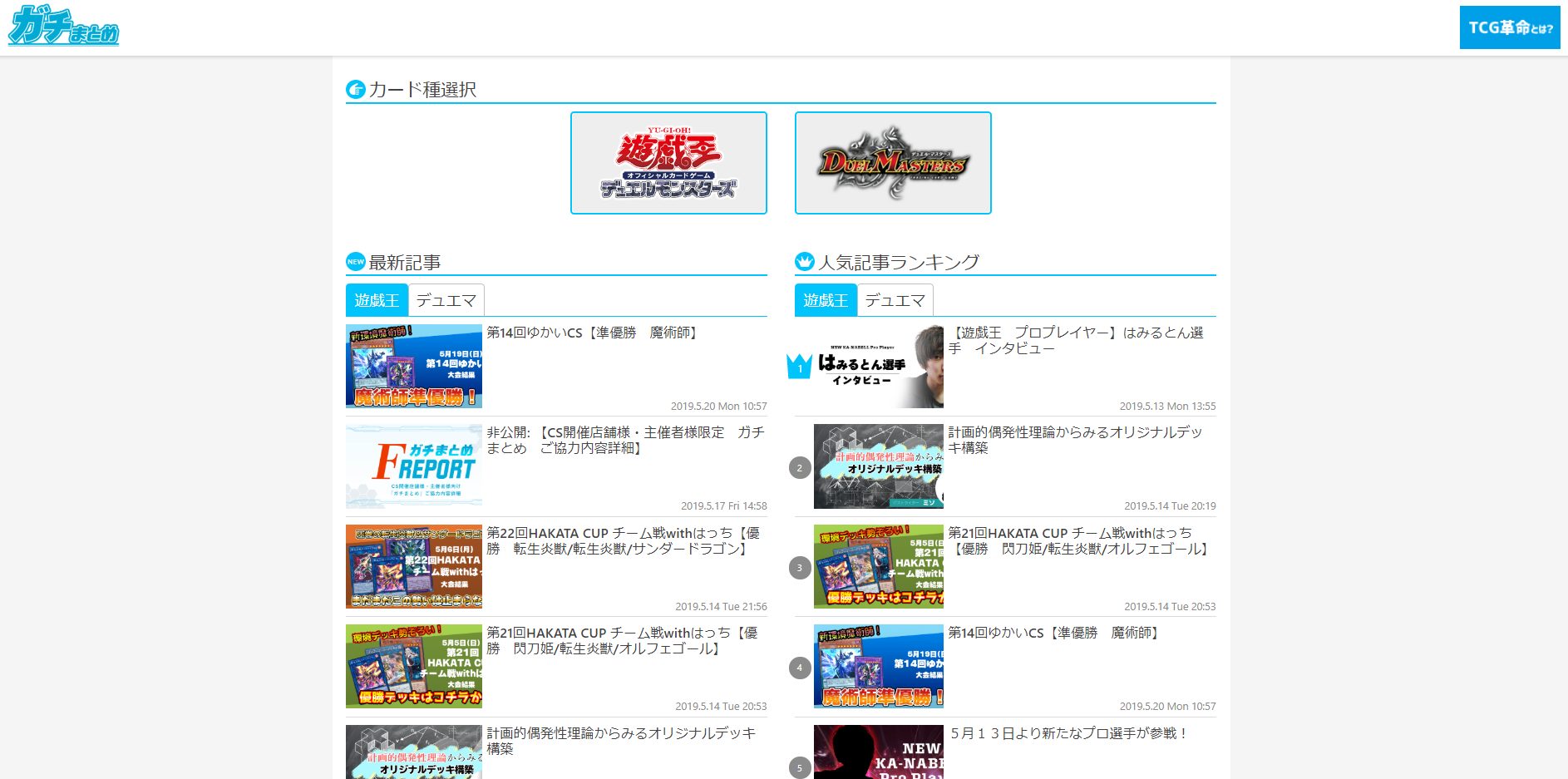This screenshot has width=1568, height=779.
Task: Click the rank 4 number badge
Action: [x=800, y=668]
